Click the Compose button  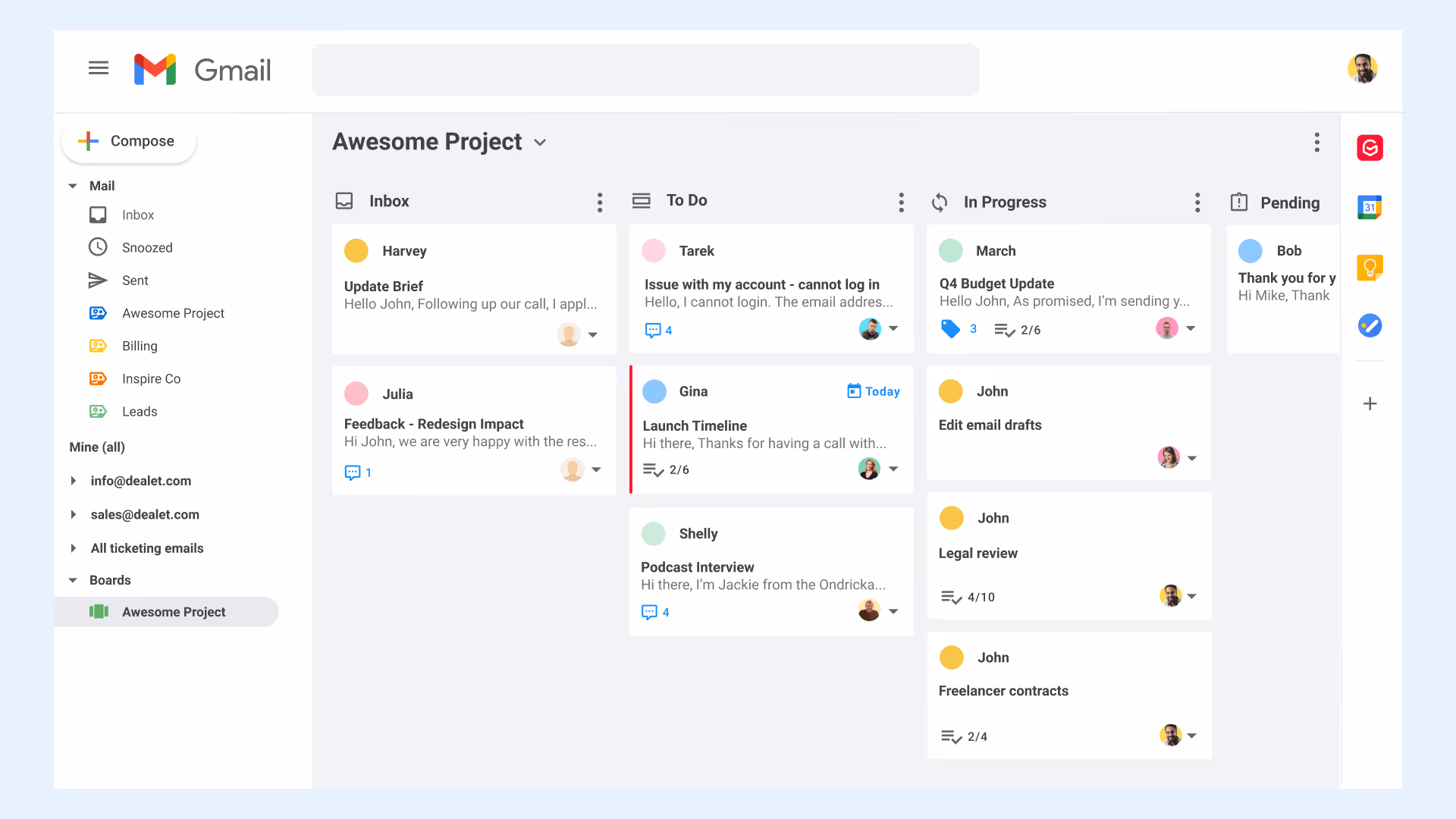[128, 141]
